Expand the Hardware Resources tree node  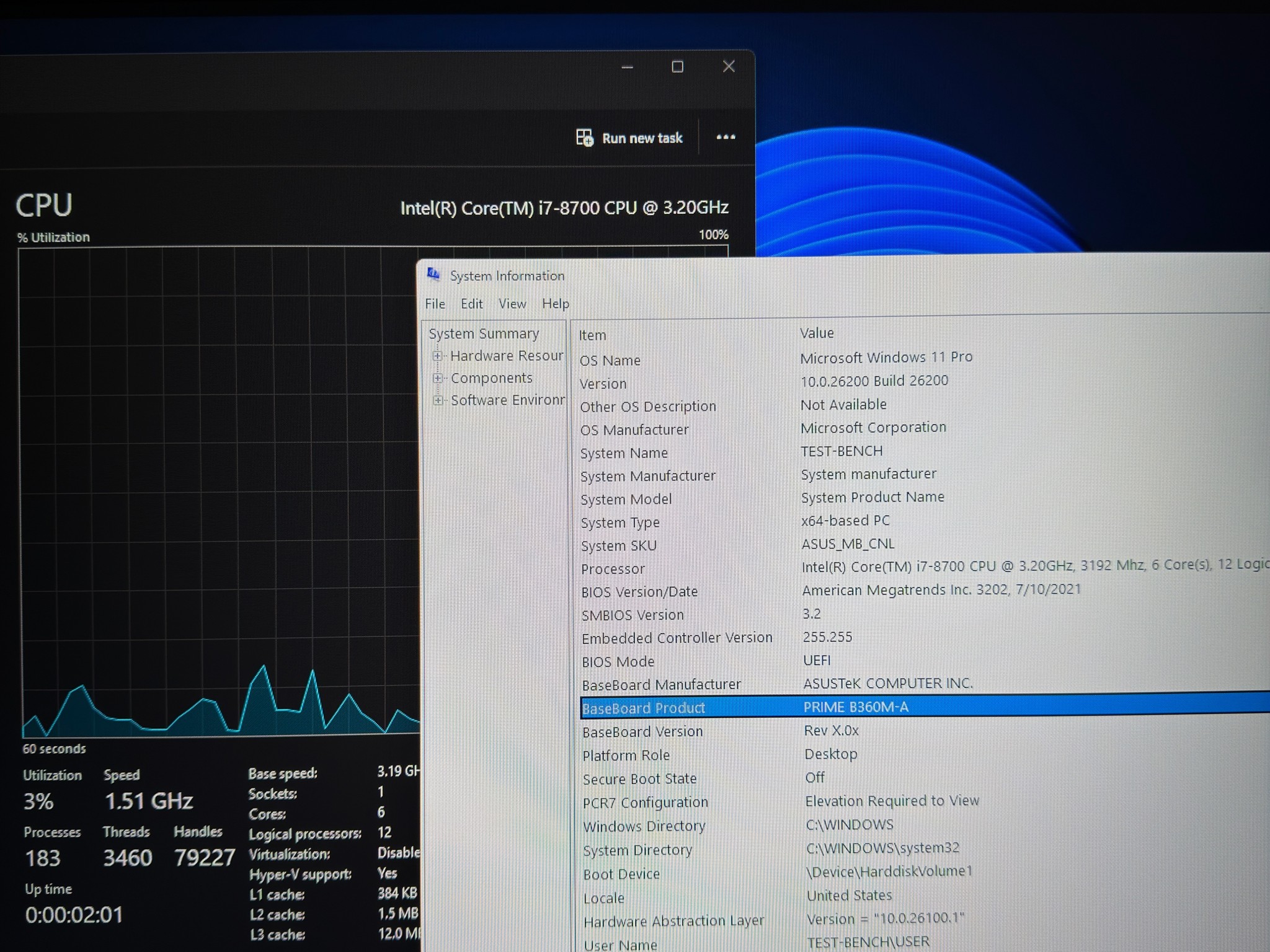coord(438,356)
